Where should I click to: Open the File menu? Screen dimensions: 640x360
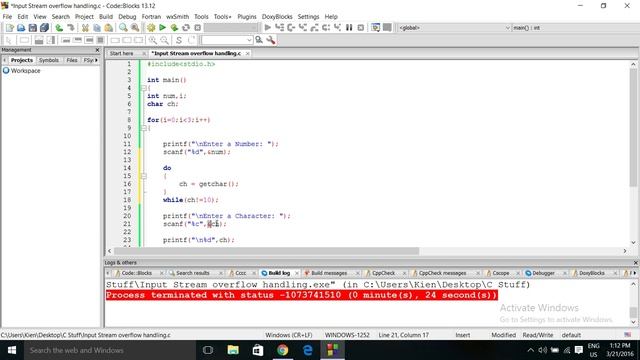(7, 17)
